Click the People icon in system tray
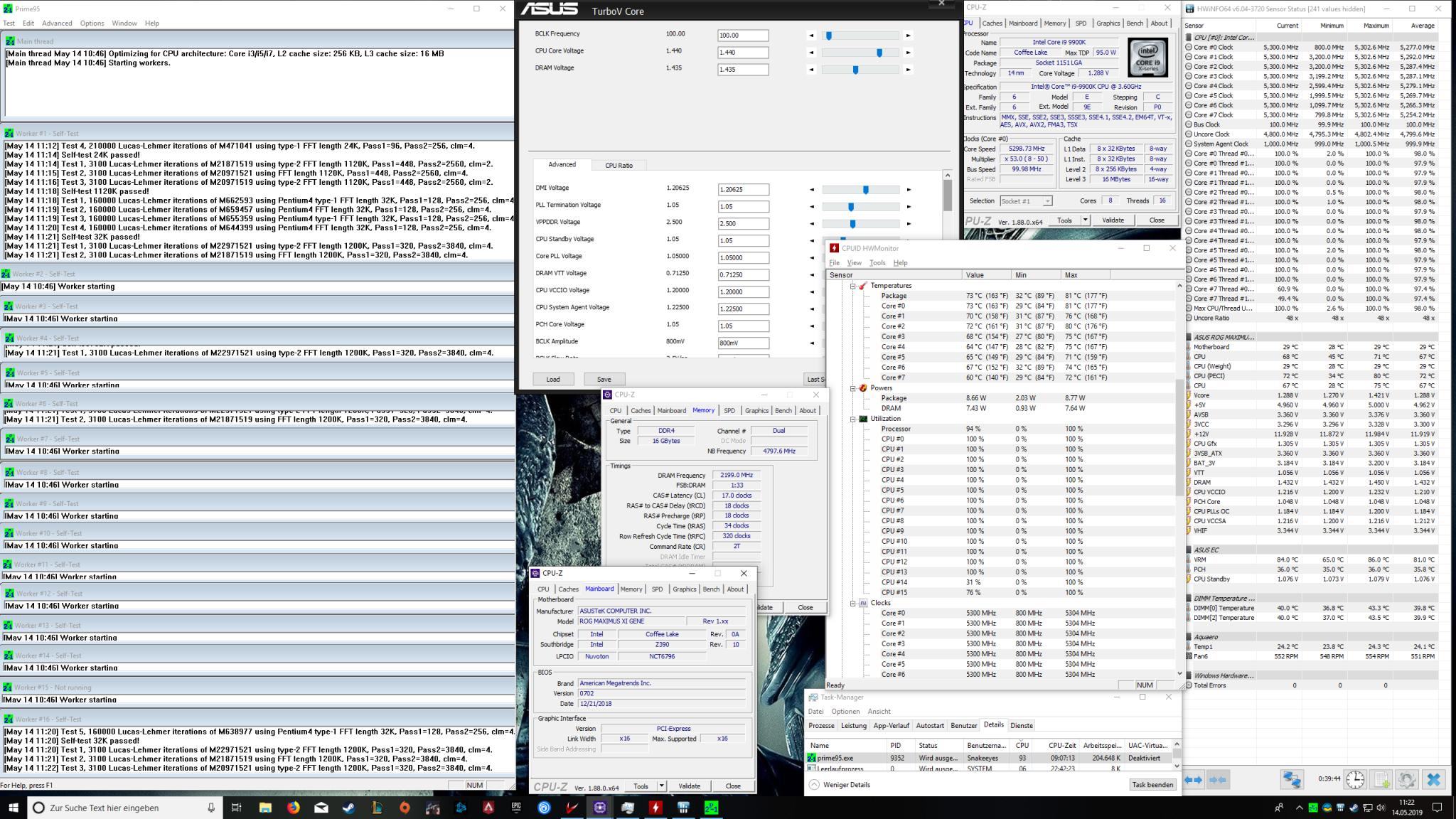 [x=1279, y=808]
